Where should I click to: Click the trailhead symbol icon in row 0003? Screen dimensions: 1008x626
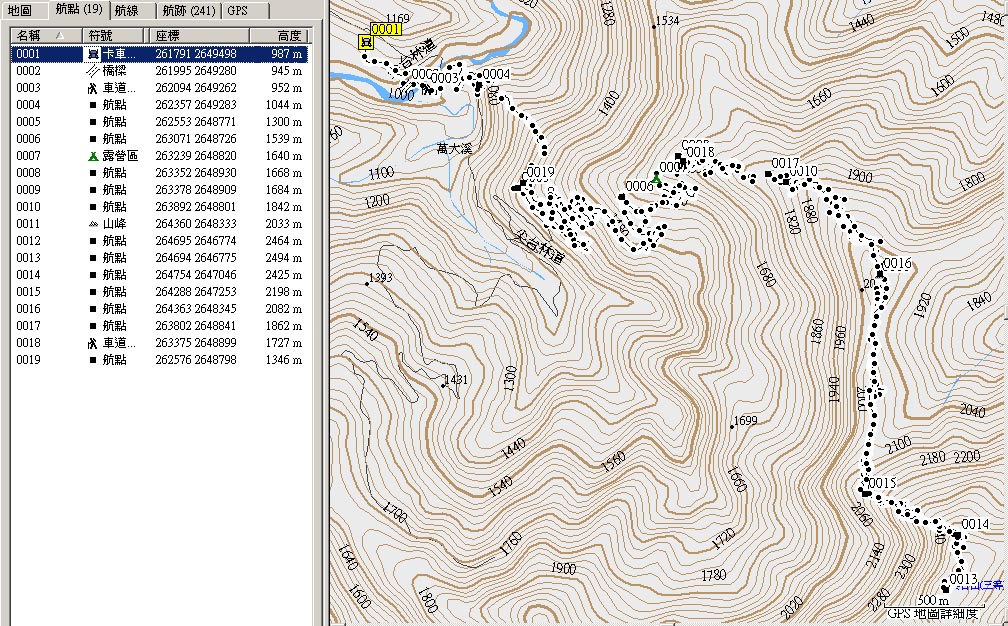tap(93, 88)
